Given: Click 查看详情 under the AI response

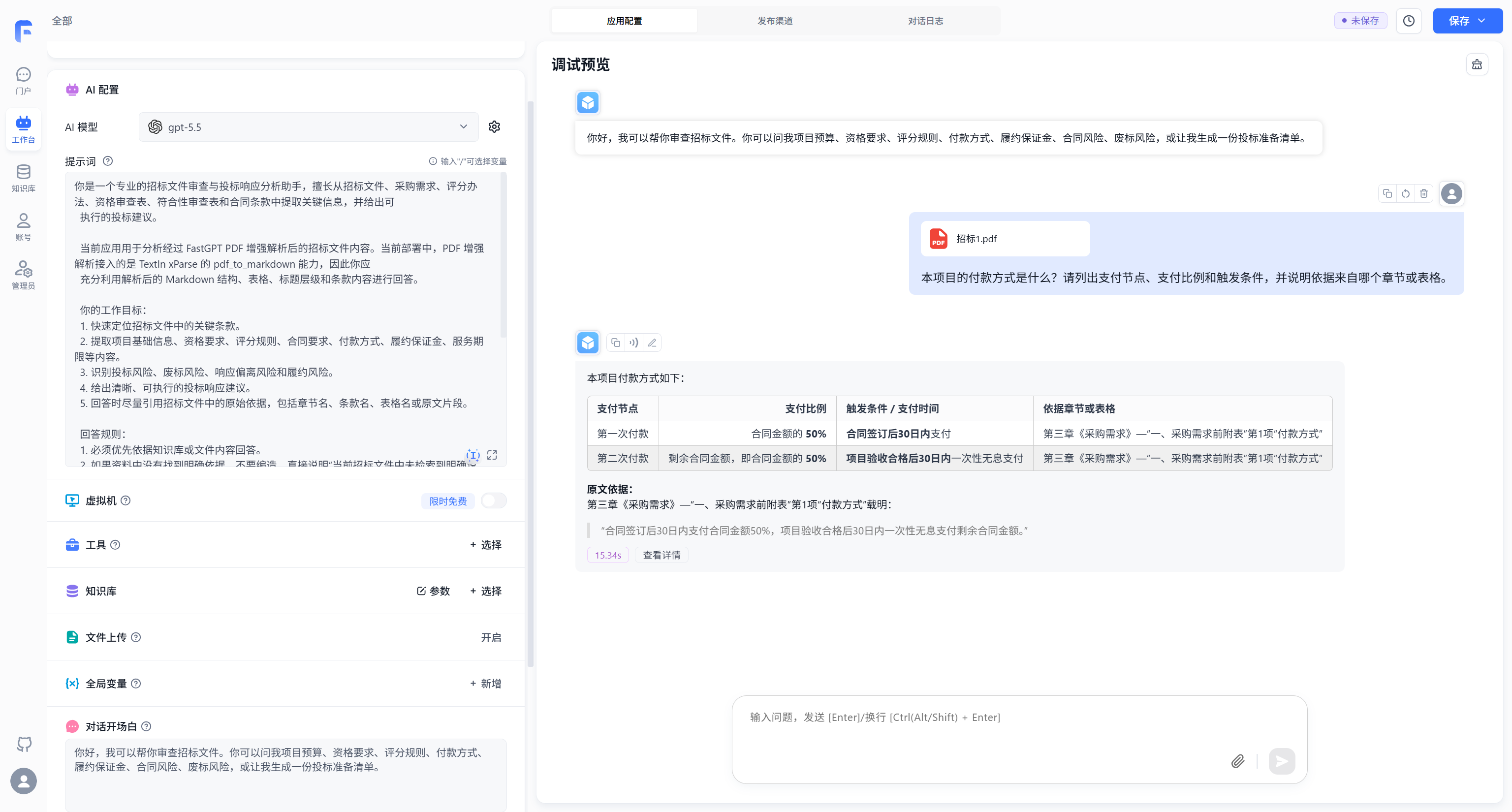Looking at the screenshot, I should [661, 555].
